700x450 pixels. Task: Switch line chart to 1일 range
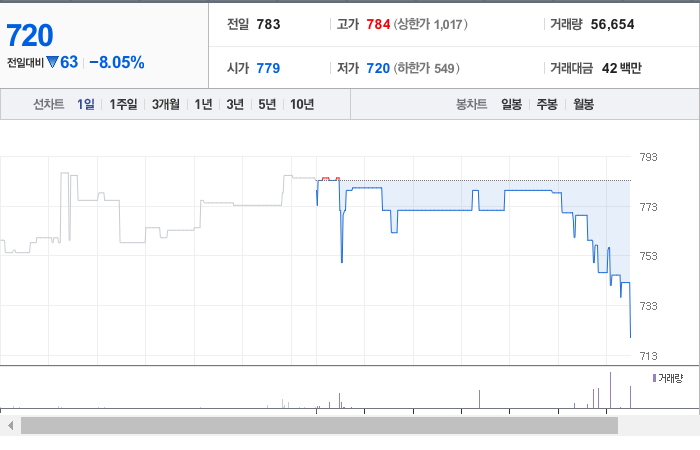point(85,104)
